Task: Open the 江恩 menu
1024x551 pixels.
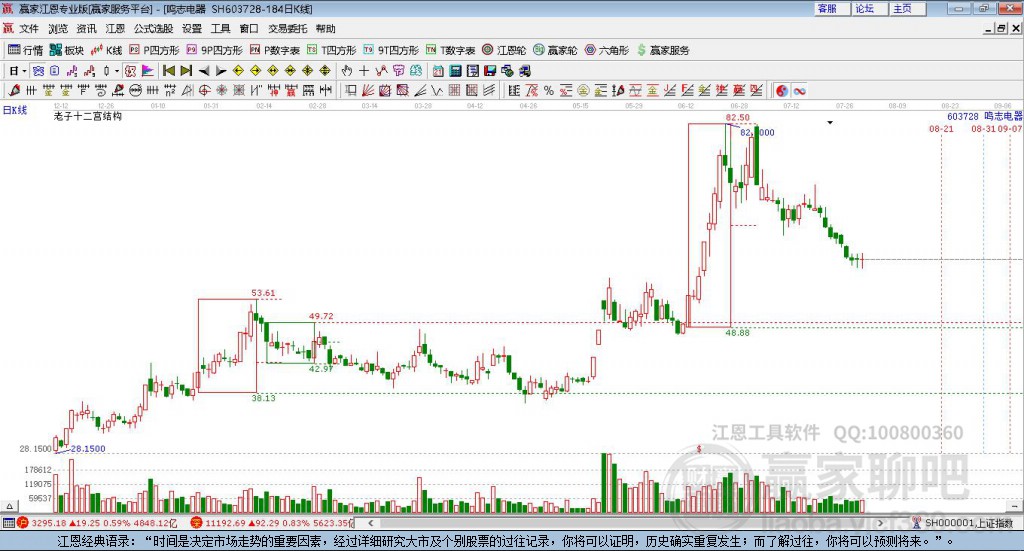Action: tap(115, 29)
